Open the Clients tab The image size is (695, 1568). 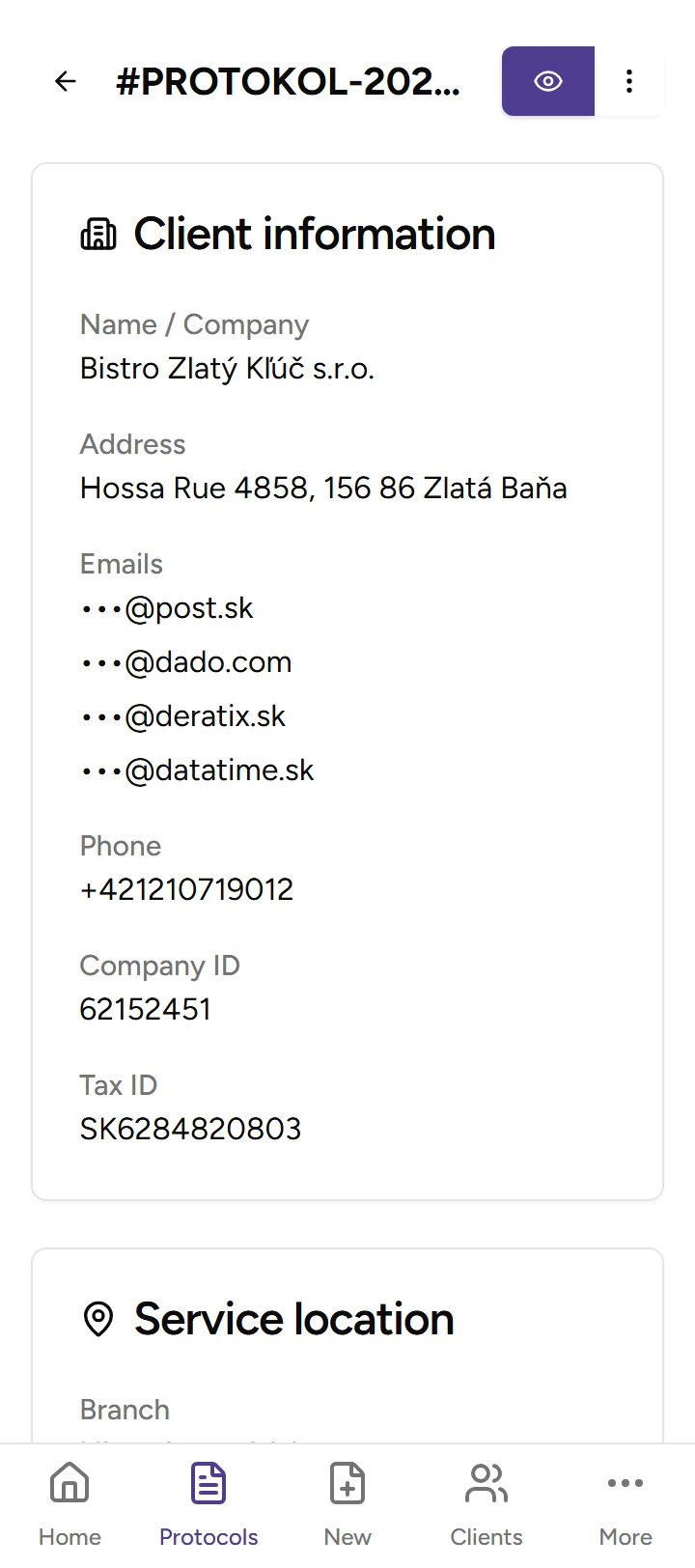coord(486,1504)
